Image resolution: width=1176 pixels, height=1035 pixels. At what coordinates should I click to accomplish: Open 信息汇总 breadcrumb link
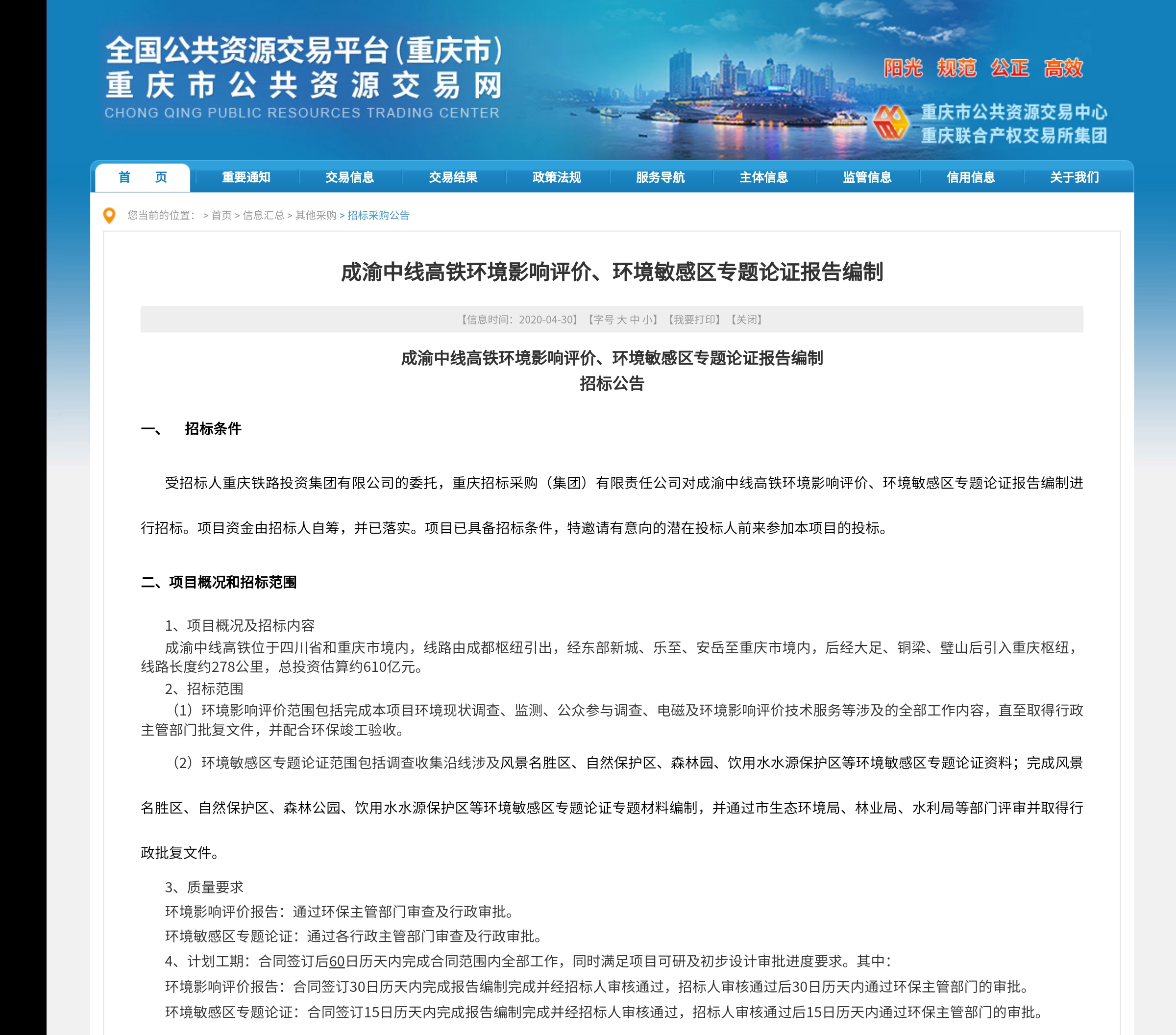coord(264,215)
